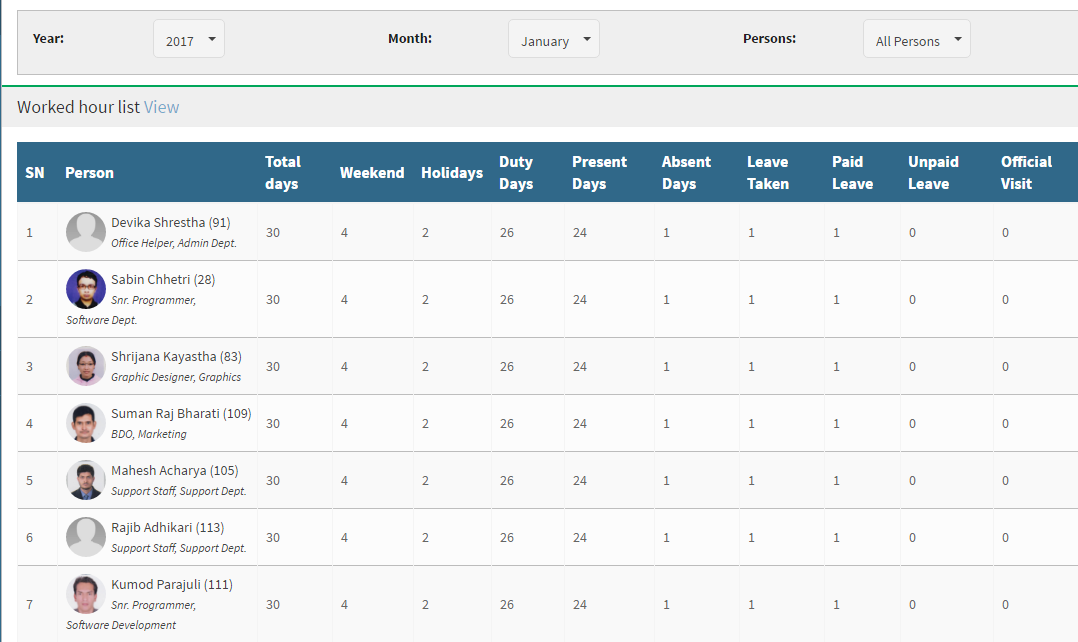The height and width of the screenshot is (642, 1078).
Task: Select the name Mahesh Acharya (105)
Action: (x=175, y=471)
